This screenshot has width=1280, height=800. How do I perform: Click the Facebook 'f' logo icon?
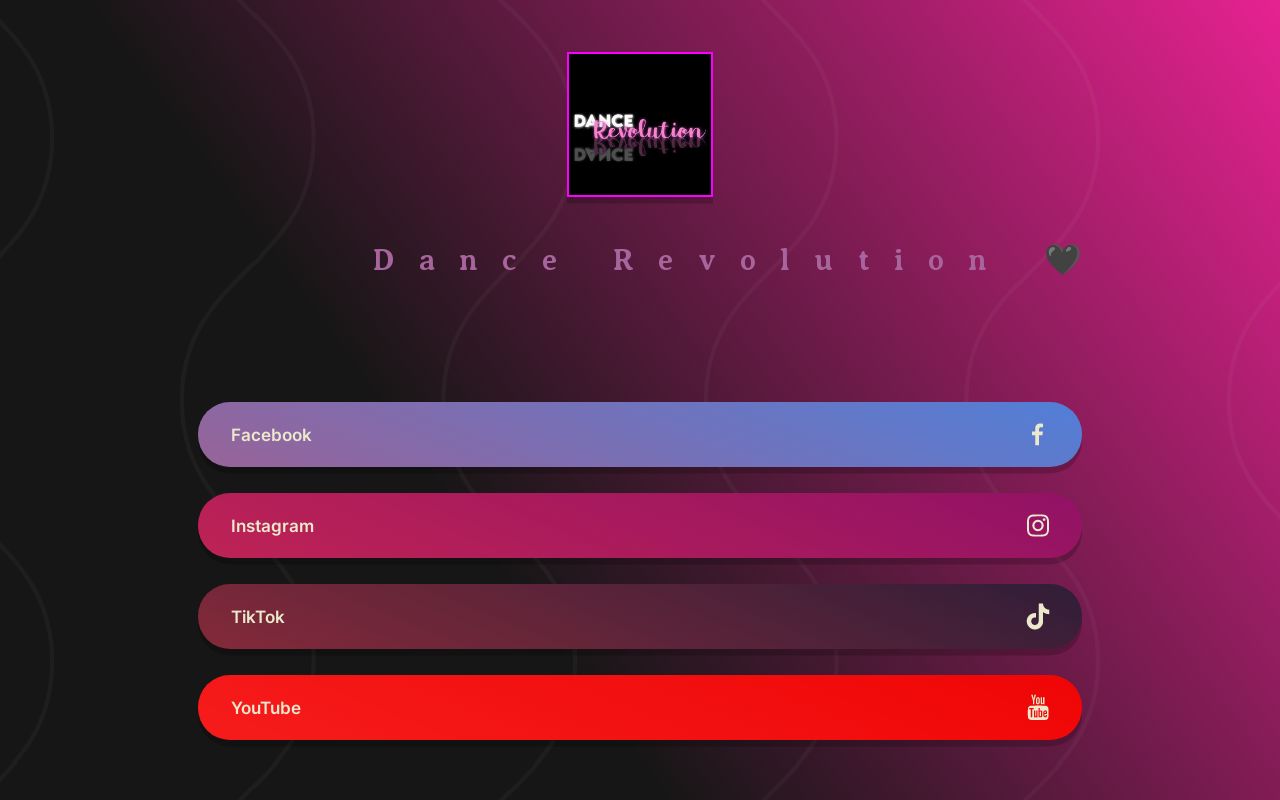1037,434
